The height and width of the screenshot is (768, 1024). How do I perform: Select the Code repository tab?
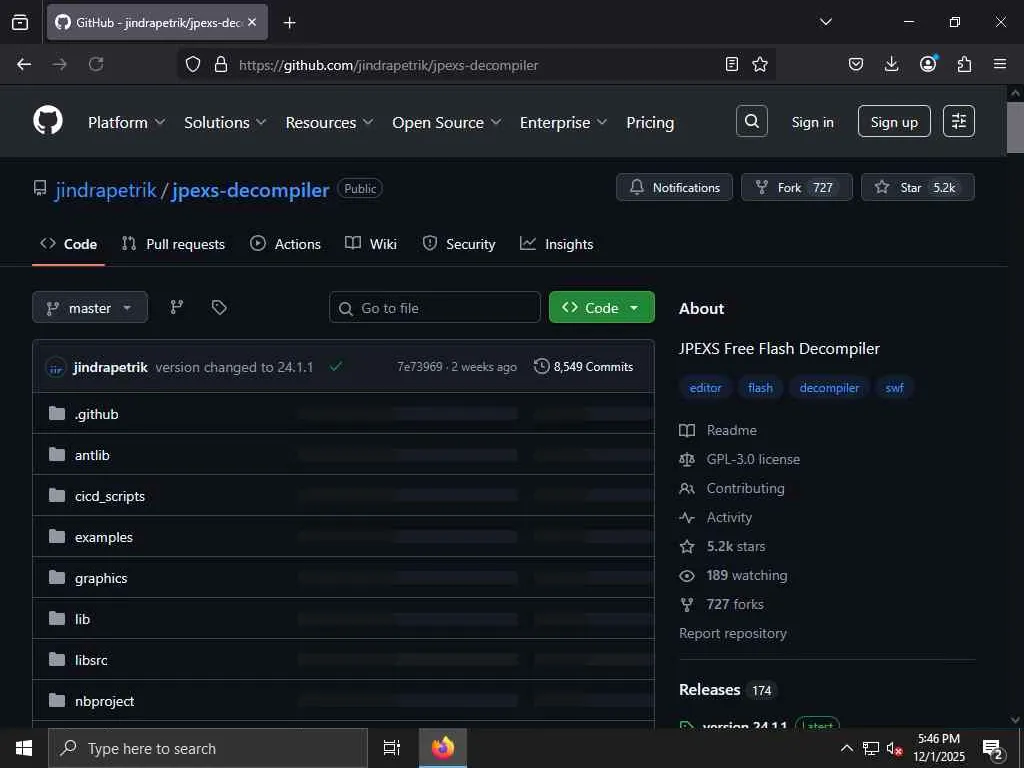click(69, 244)
